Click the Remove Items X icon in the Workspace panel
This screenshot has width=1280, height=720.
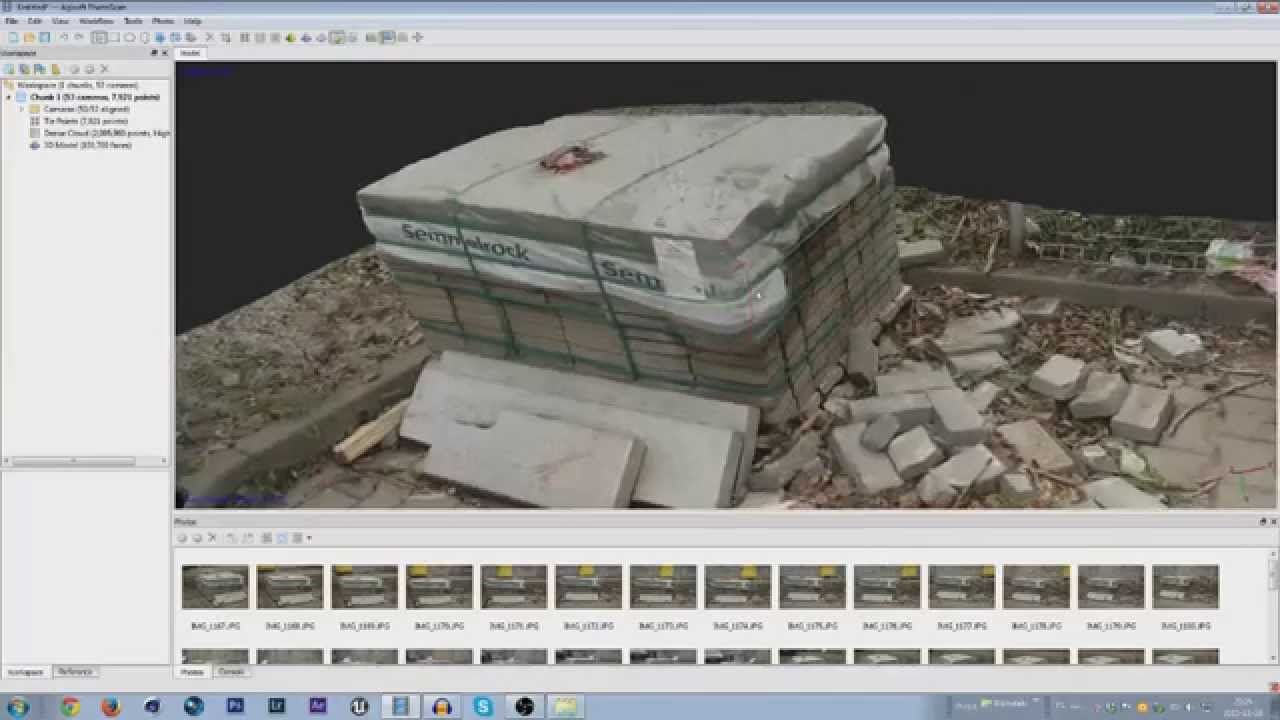[105, 69]
